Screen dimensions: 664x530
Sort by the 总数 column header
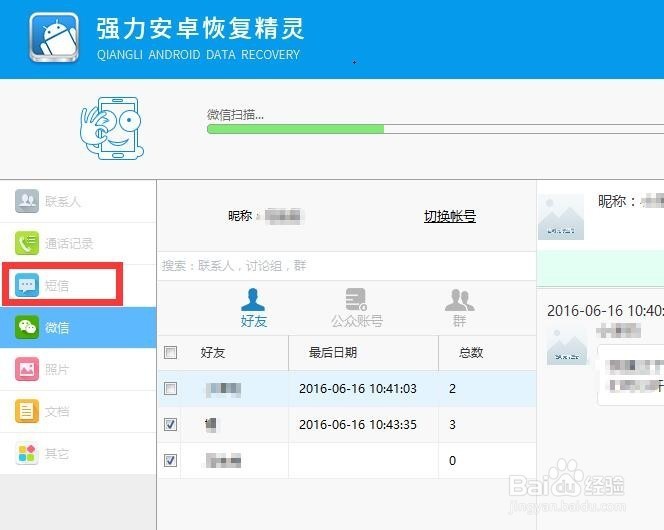click(x=471, y=352)
